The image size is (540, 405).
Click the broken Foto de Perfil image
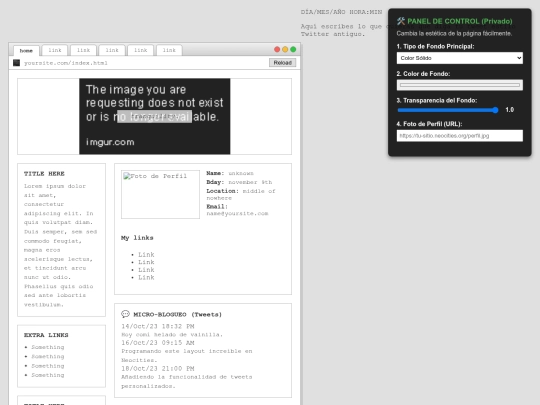pos(160,194)
